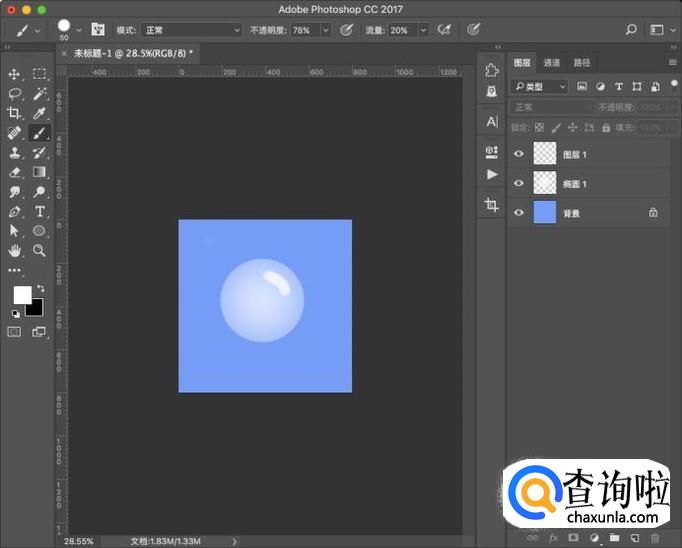Select the Eraser tool
The image size is (682, 548).
pyautogui.click(x=15, y=172)
